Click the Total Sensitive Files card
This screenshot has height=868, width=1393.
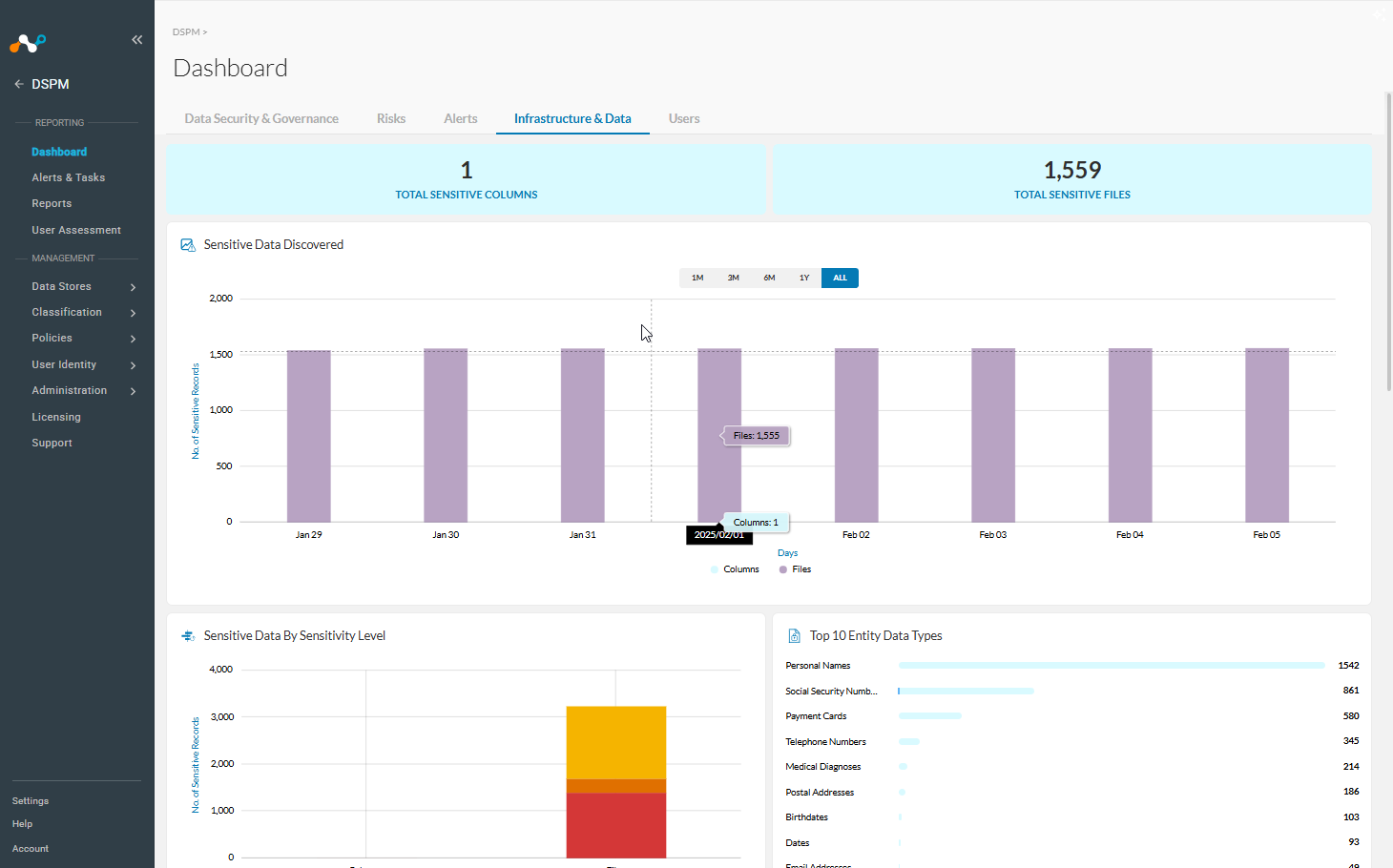point(1071,179)
